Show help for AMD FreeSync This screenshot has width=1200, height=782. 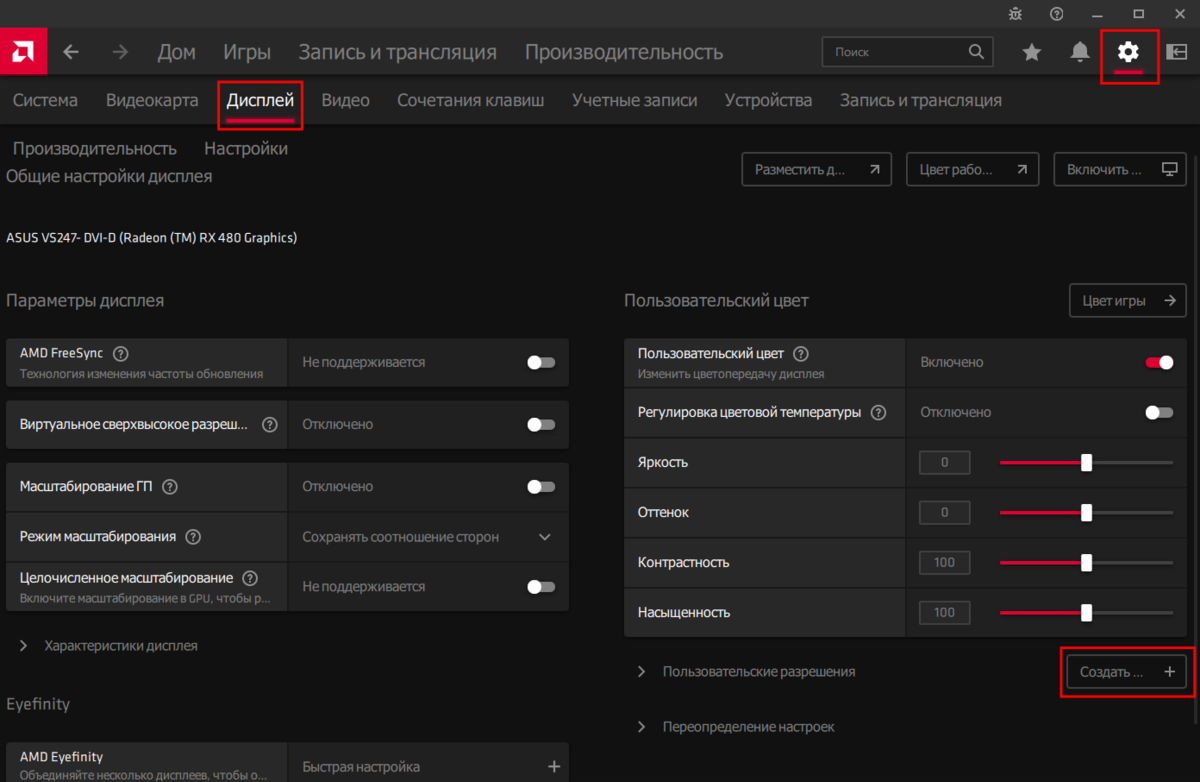(x=121, y=353)
